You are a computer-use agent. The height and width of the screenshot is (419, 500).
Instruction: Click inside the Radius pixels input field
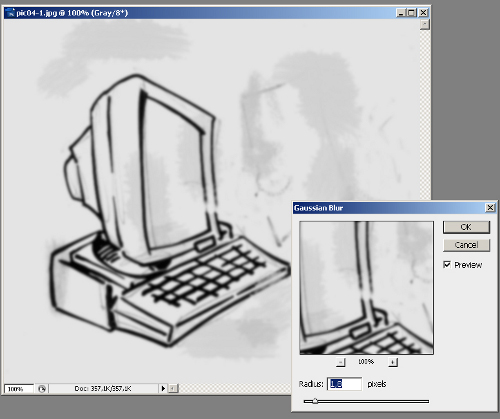coord(345,384)
